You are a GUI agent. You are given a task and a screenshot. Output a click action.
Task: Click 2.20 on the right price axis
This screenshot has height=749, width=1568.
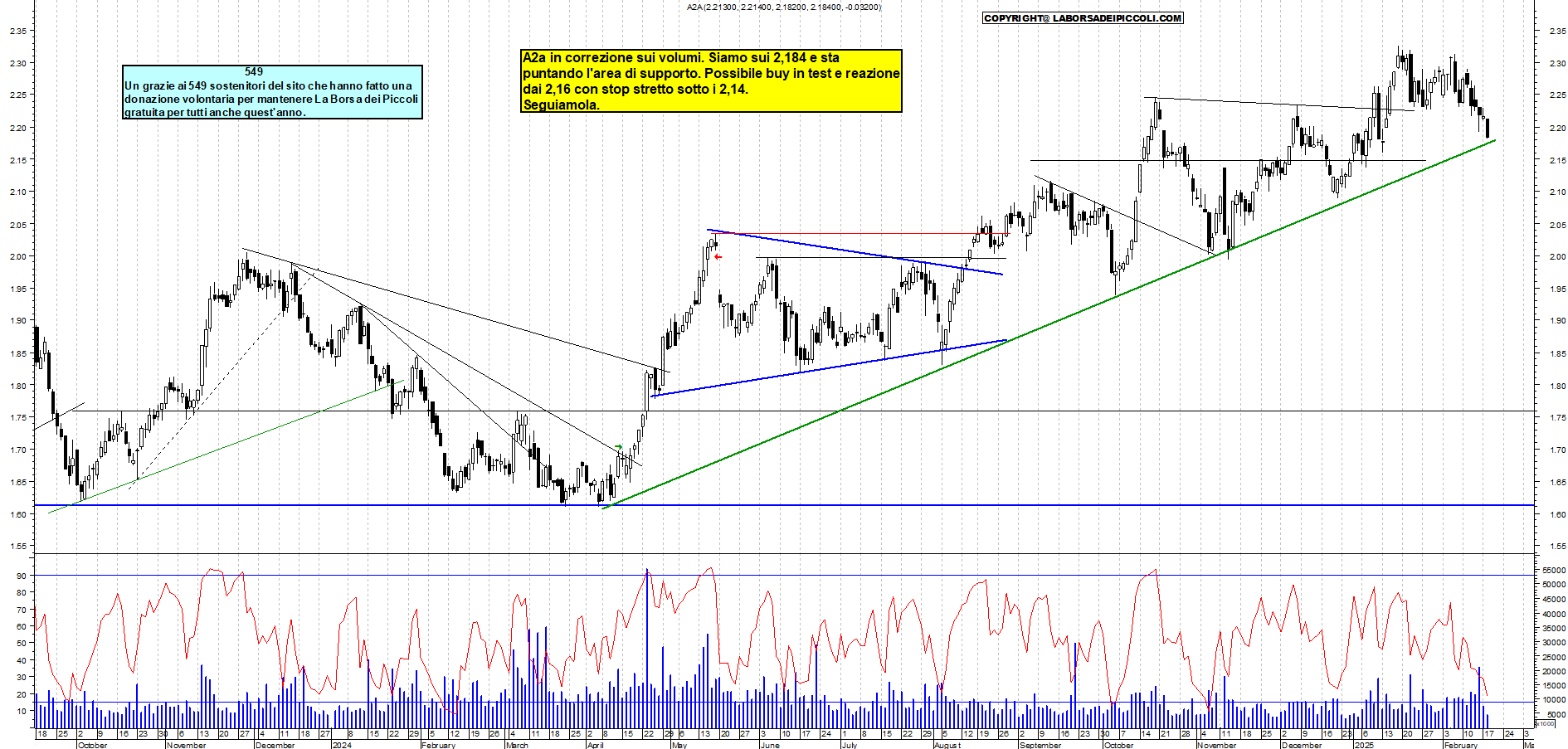(x=1557, y=128)
